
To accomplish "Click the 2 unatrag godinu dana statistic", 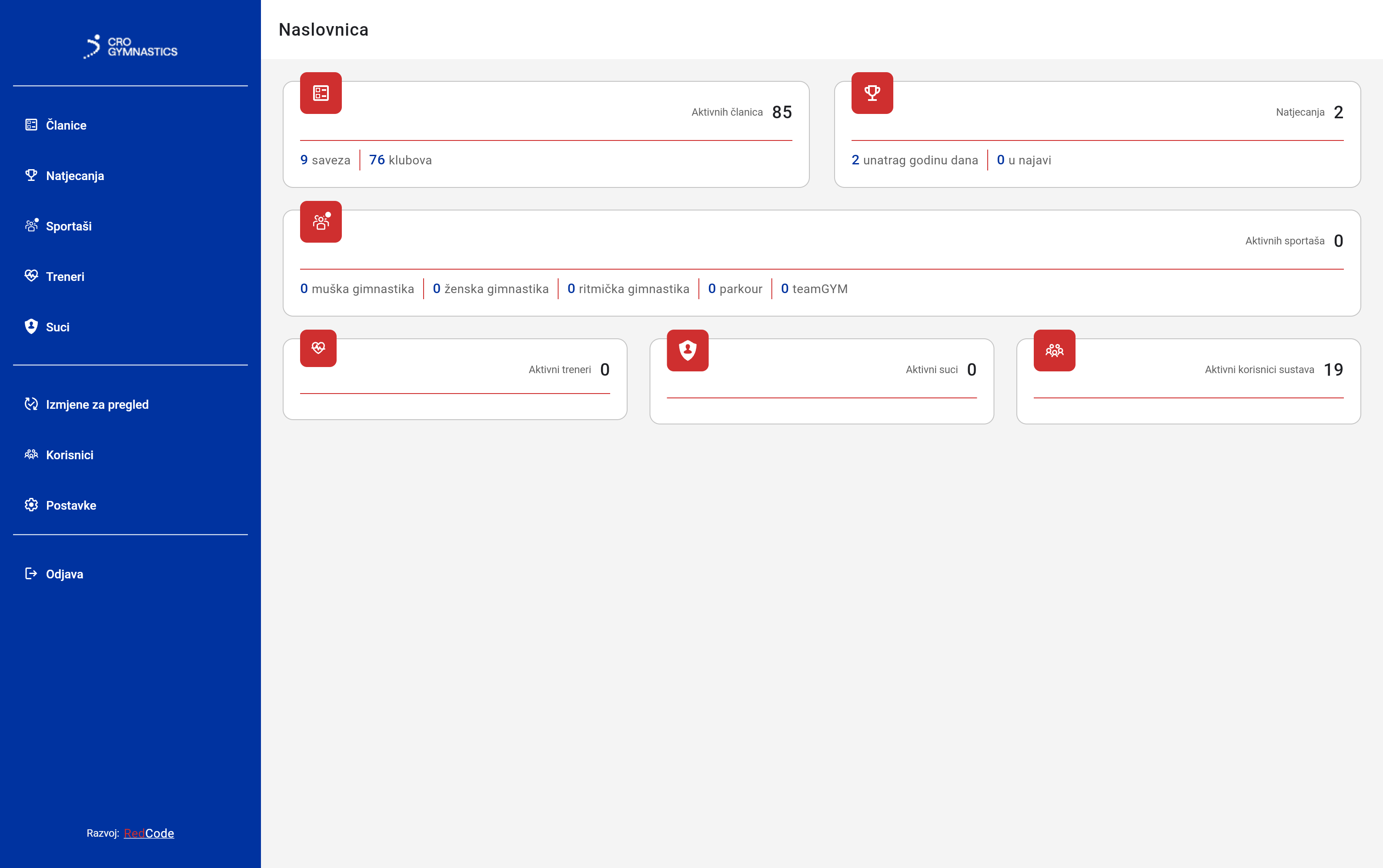I will 914,160.
